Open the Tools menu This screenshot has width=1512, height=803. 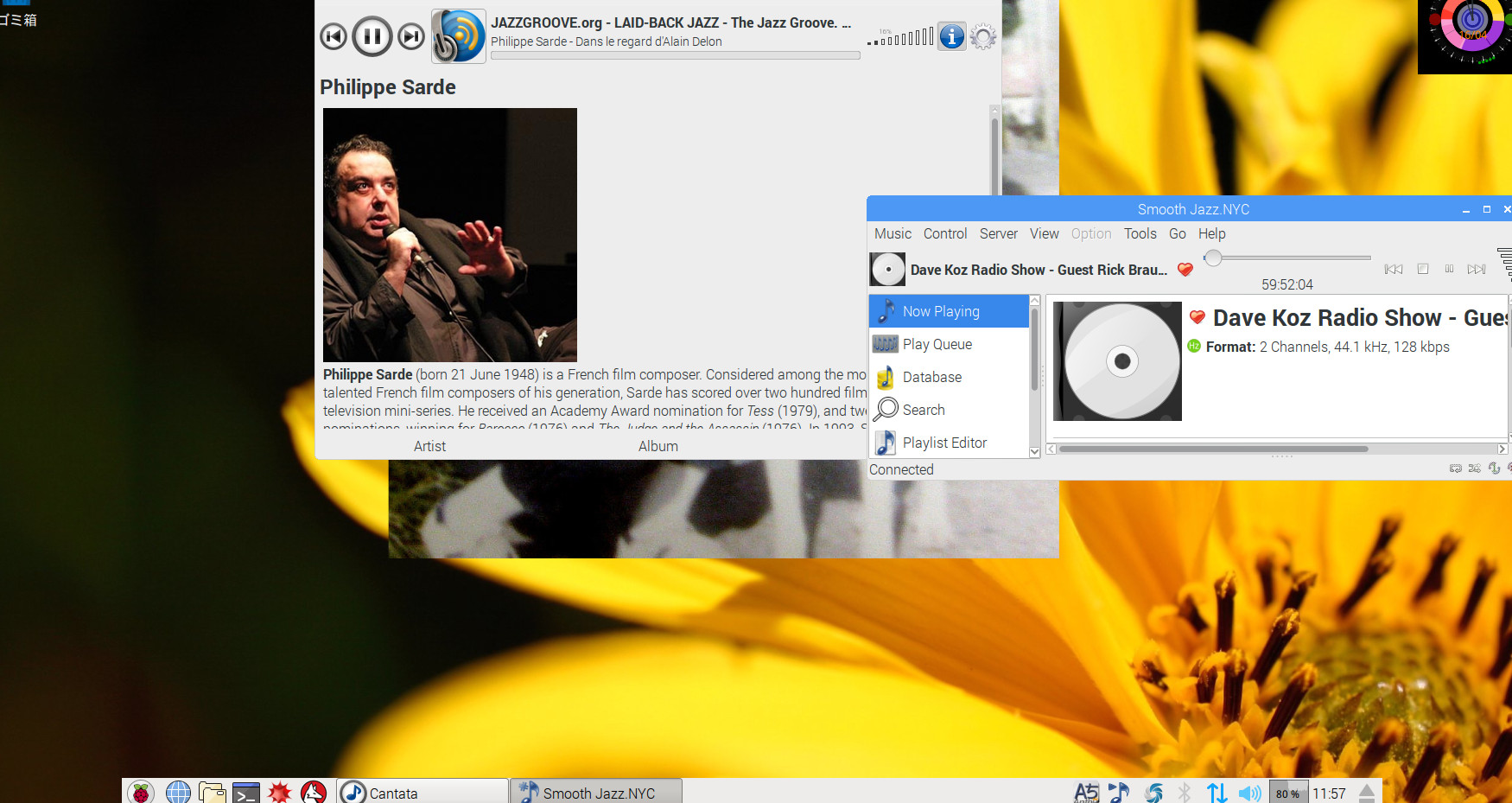[1140, 233]
